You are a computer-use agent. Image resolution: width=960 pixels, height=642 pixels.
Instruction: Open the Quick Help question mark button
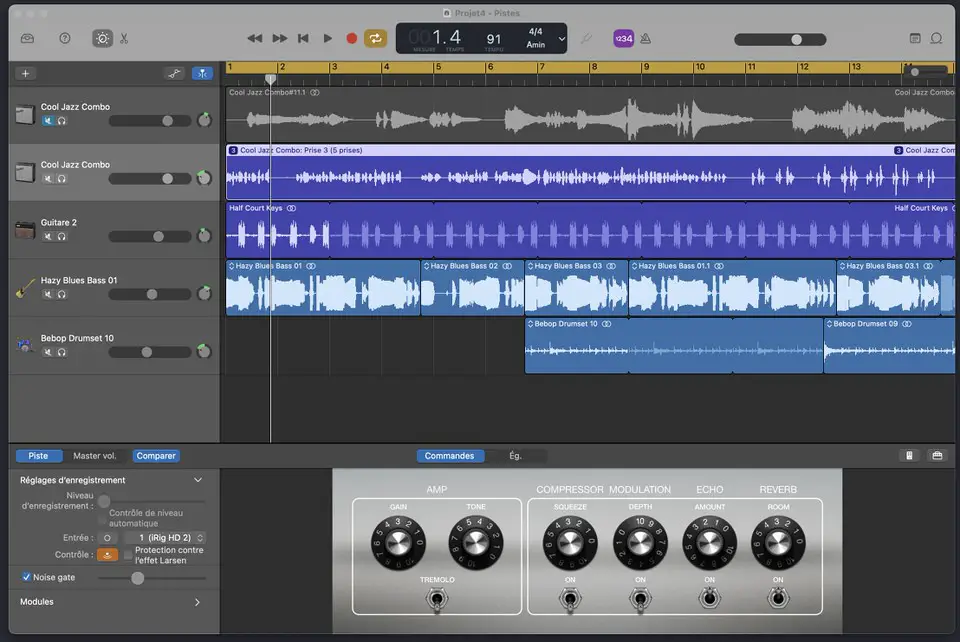pyautogui.click(x=65, y=39)
